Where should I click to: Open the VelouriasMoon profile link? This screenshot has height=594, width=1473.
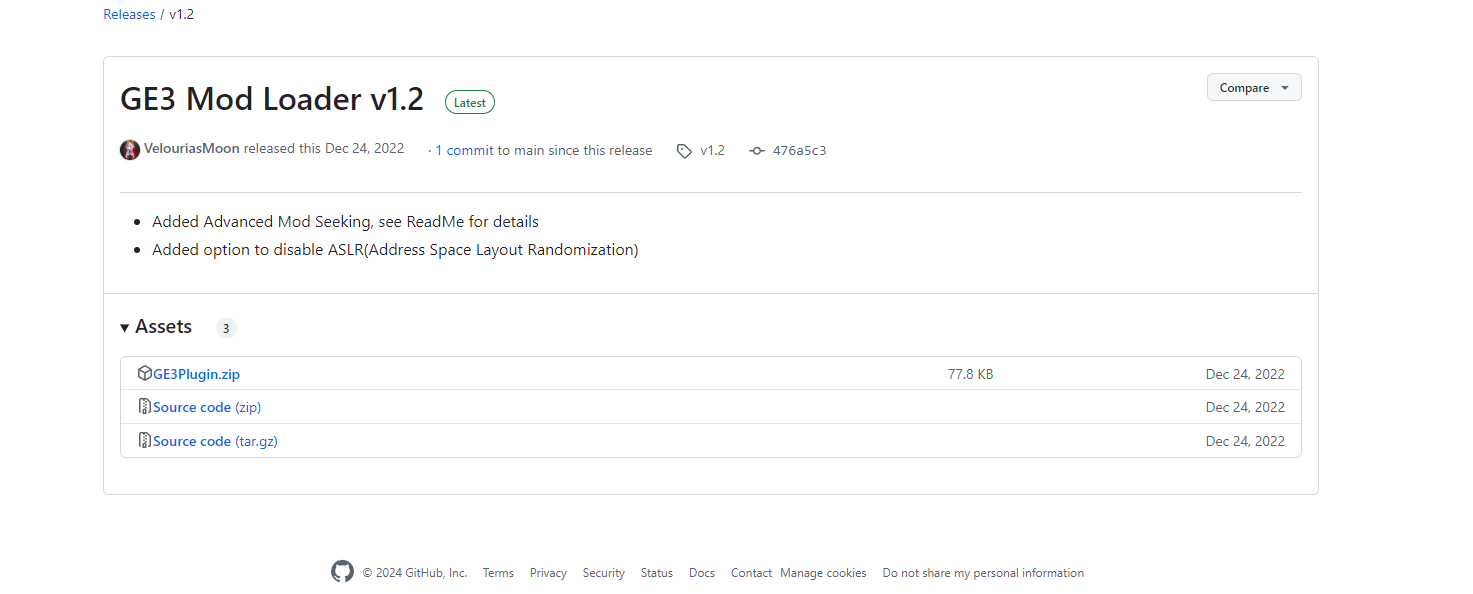point(191,149)
